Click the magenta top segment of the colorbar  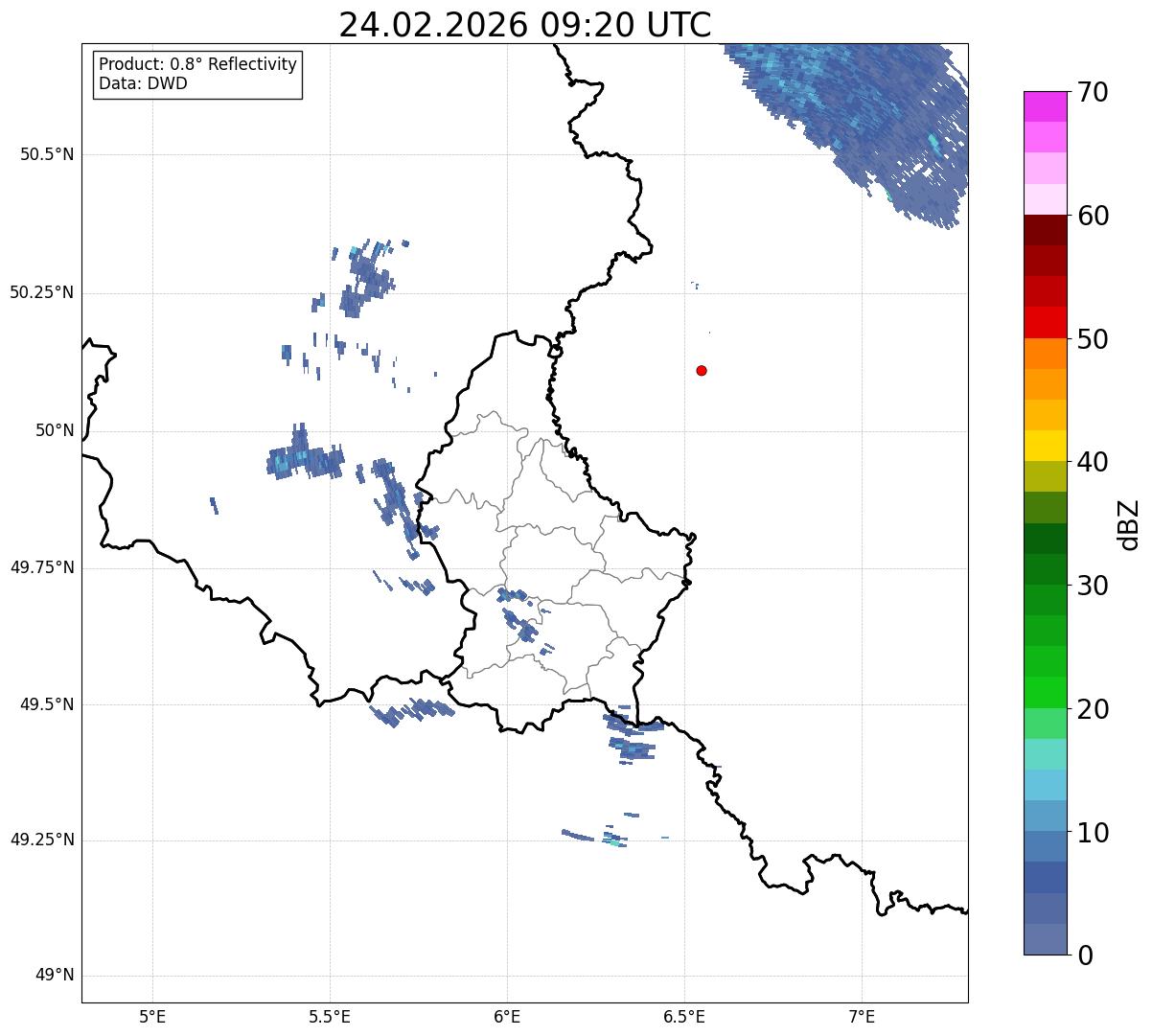click(x=1046, y=106)
